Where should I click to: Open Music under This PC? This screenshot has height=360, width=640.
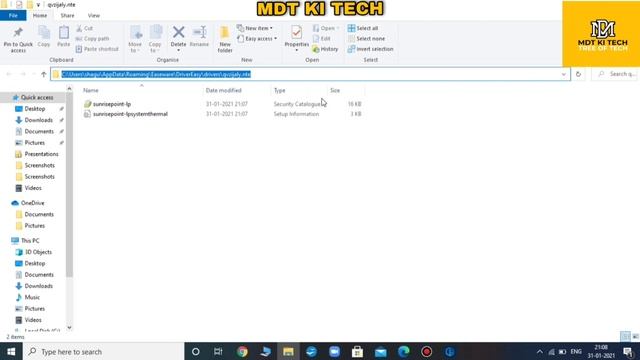pos(28,298)
